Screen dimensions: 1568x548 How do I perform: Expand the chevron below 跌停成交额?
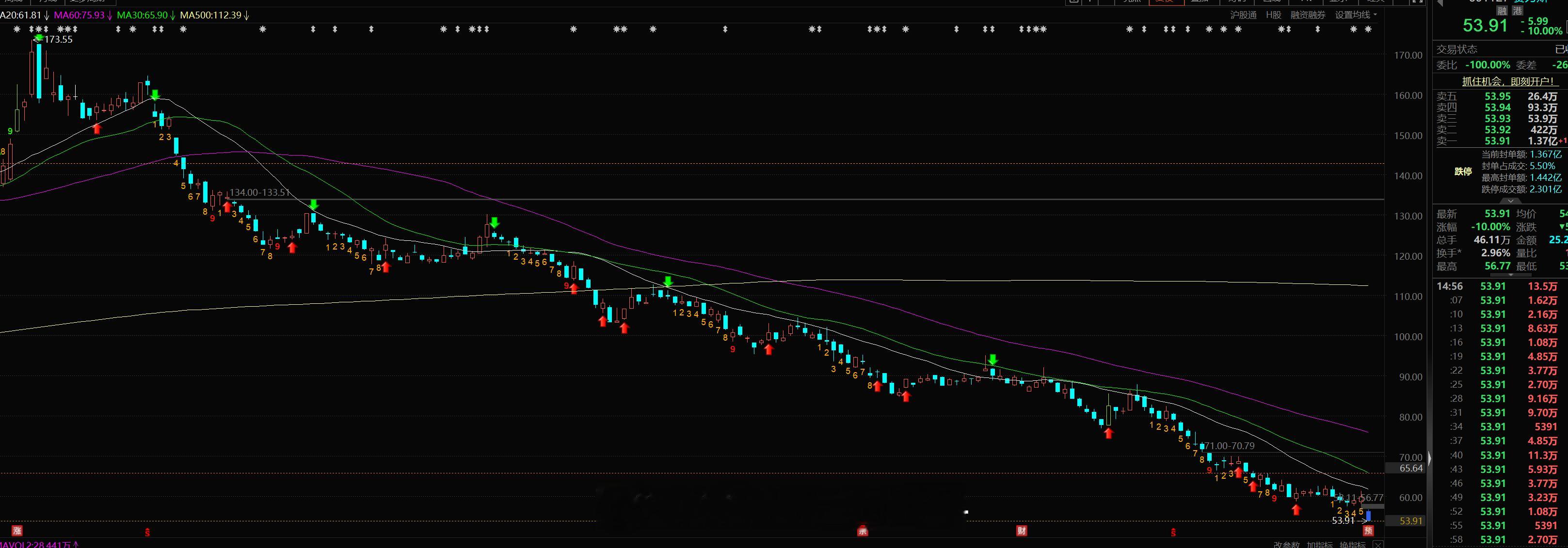tap(1510, 200)
